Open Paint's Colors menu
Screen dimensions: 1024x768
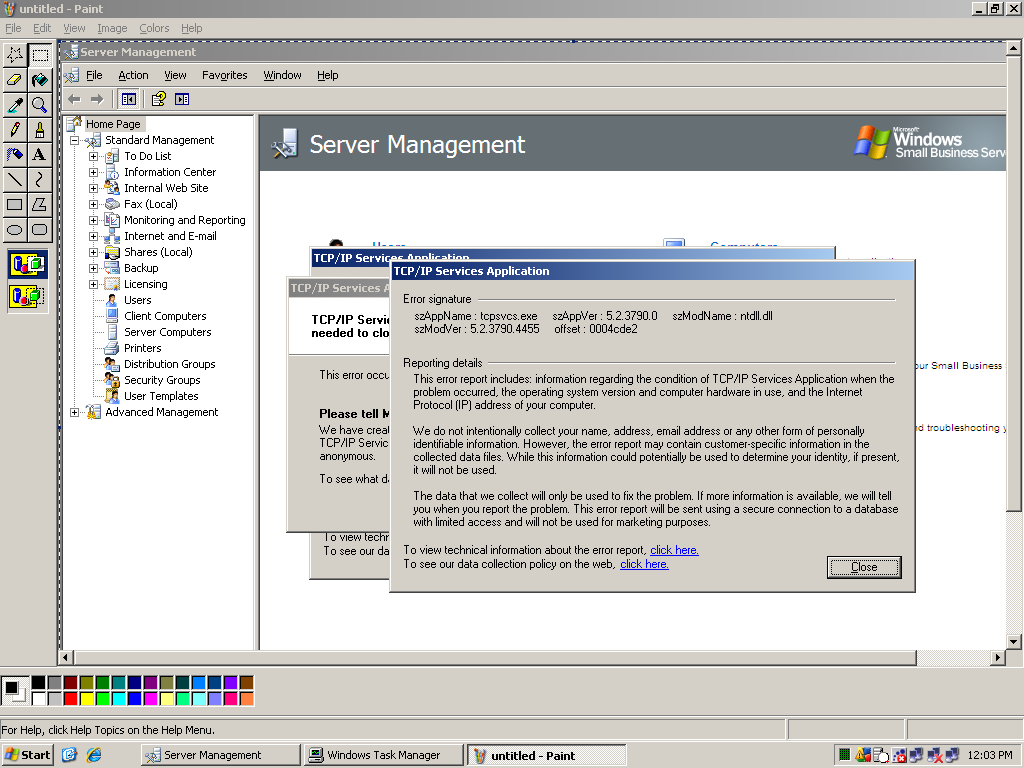click(154, 28)
